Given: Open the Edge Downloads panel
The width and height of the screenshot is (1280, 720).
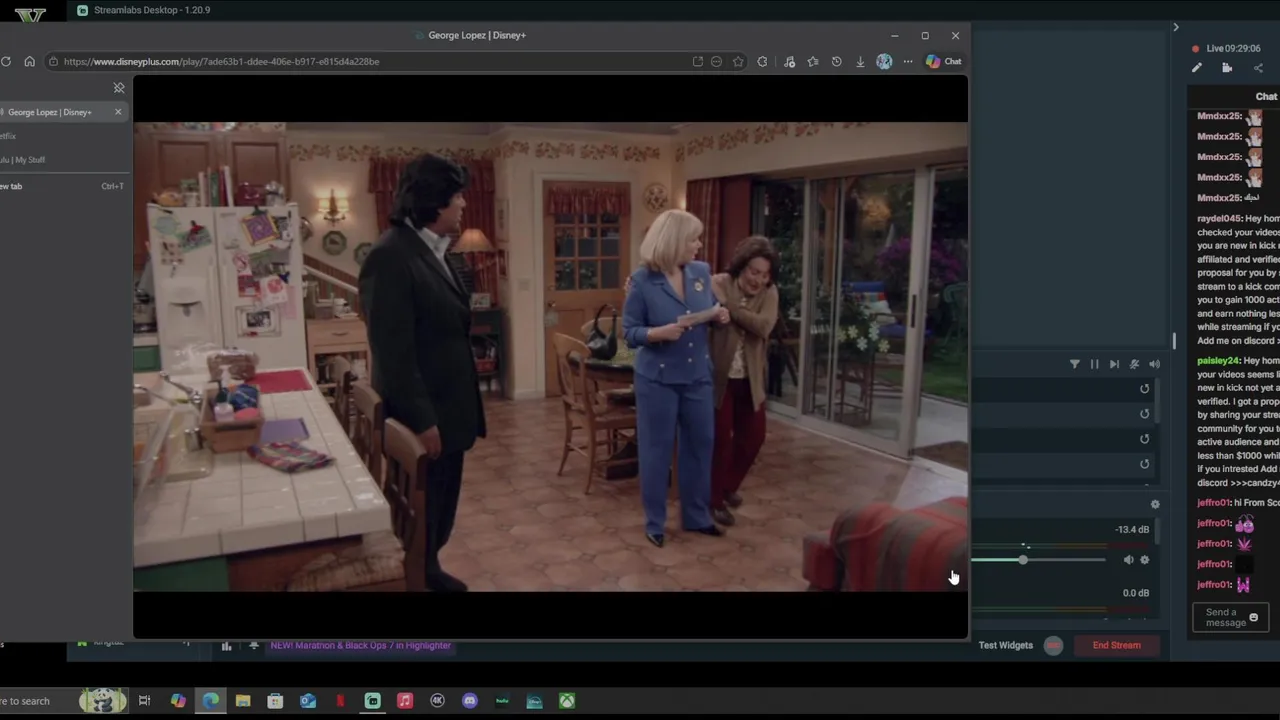Looking at the screenshot, I should [x=860, y=62].
